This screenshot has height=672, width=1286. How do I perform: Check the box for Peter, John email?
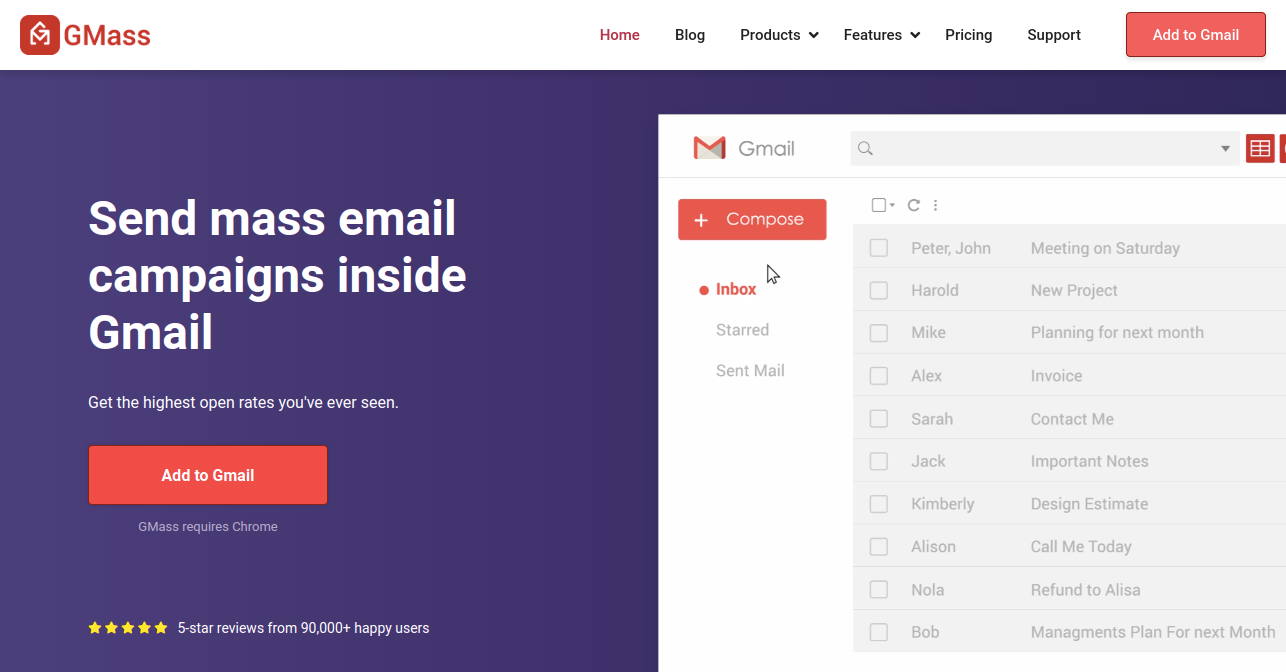point(879,248)
